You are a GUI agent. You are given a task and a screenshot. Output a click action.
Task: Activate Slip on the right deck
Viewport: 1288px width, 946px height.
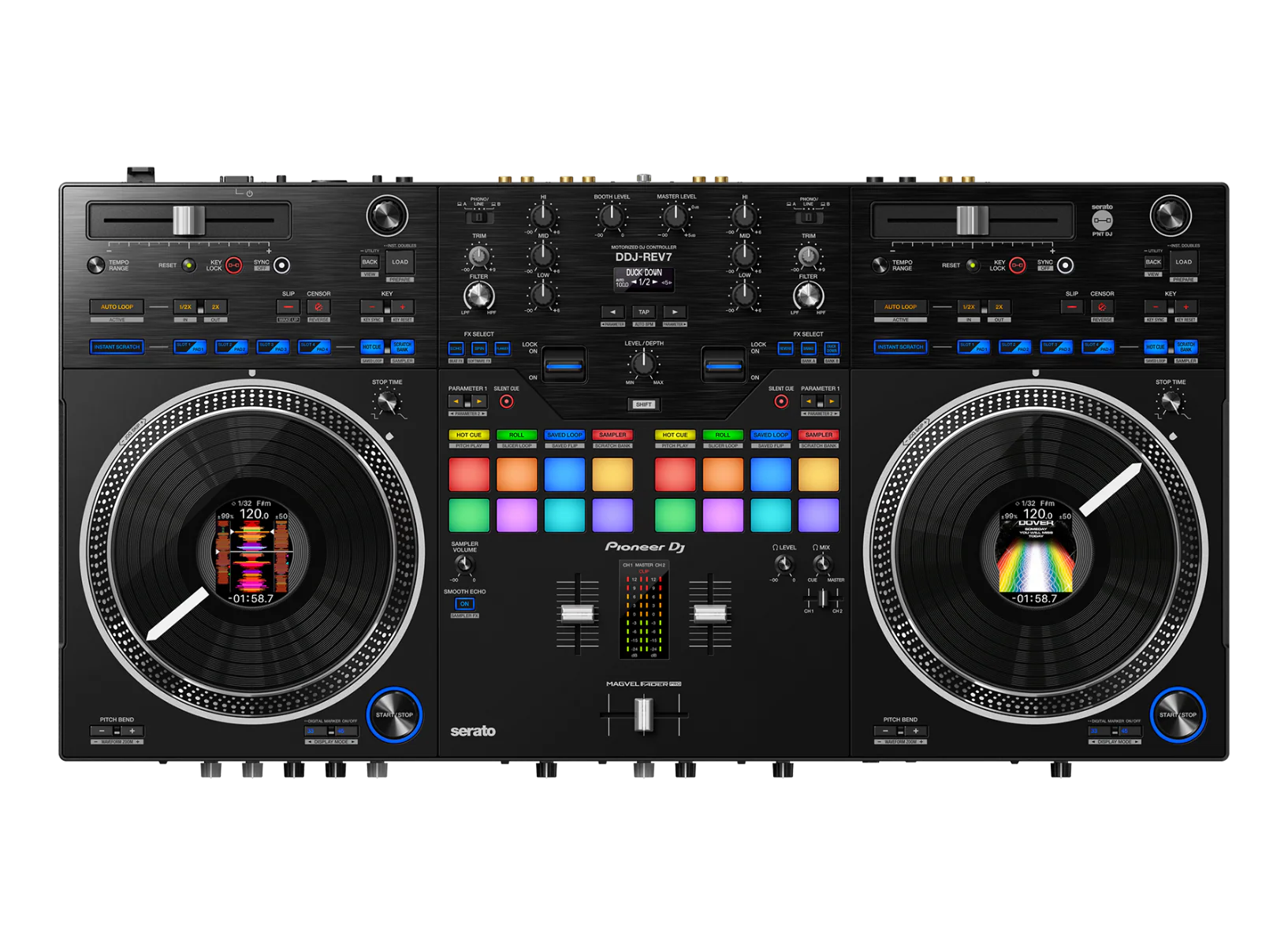1072,307
